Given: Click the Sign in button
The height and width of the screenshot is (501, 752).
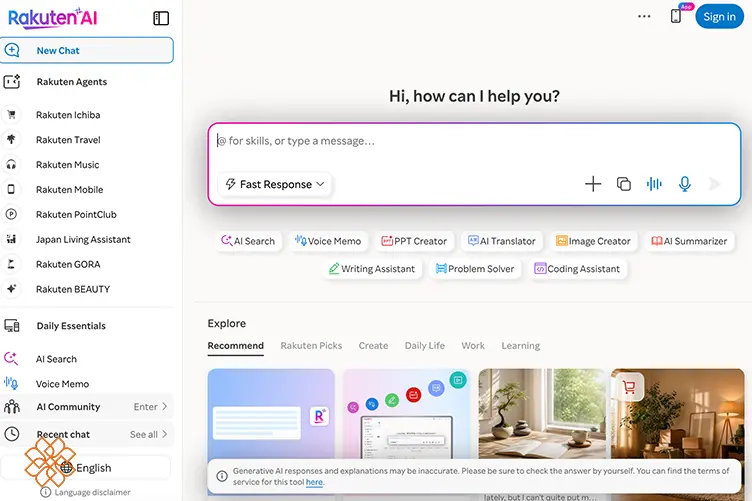Looking at the screenshot, I should 719,16.
